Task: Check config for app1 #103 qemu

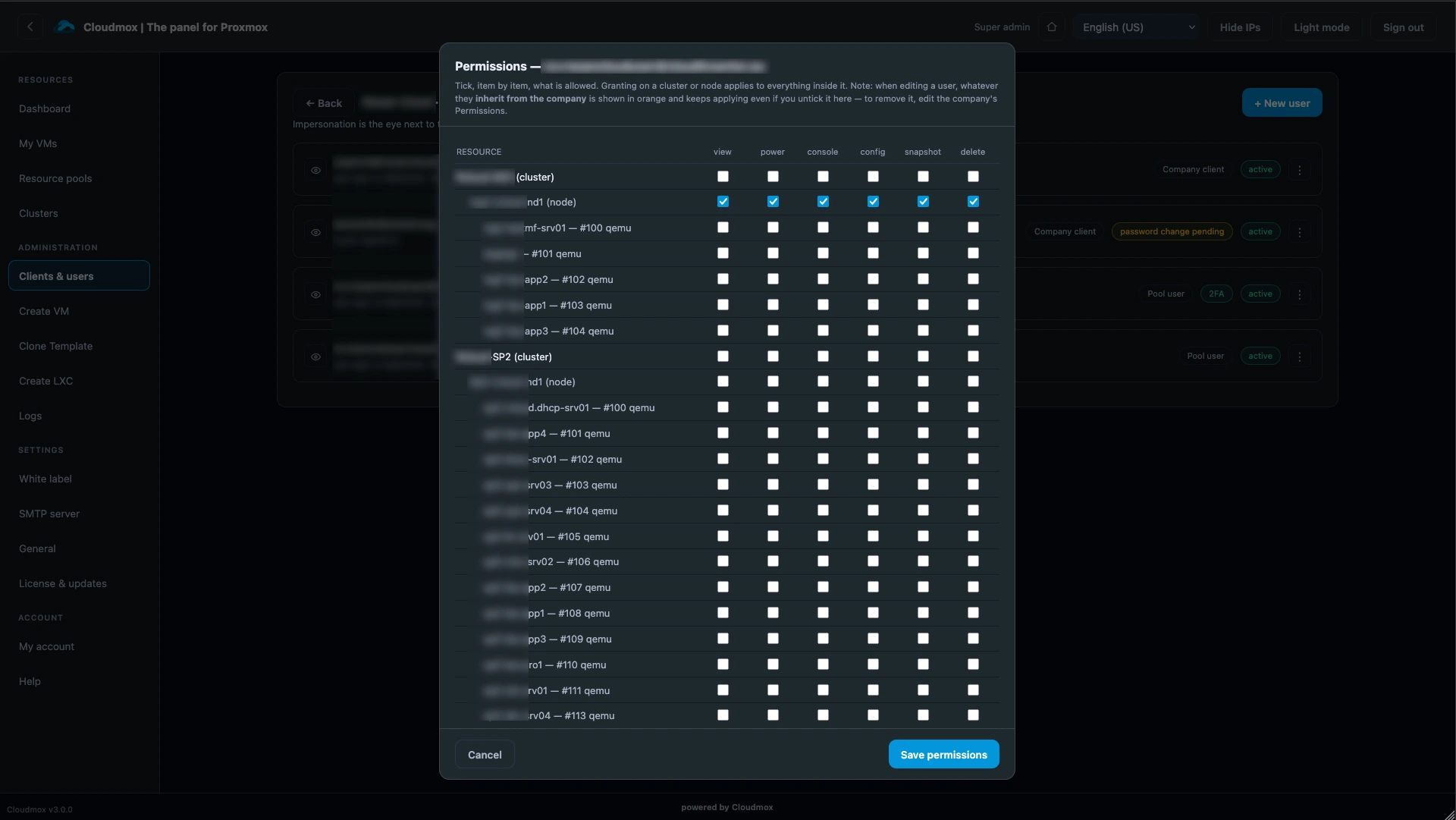Action: tap(873, 305)
